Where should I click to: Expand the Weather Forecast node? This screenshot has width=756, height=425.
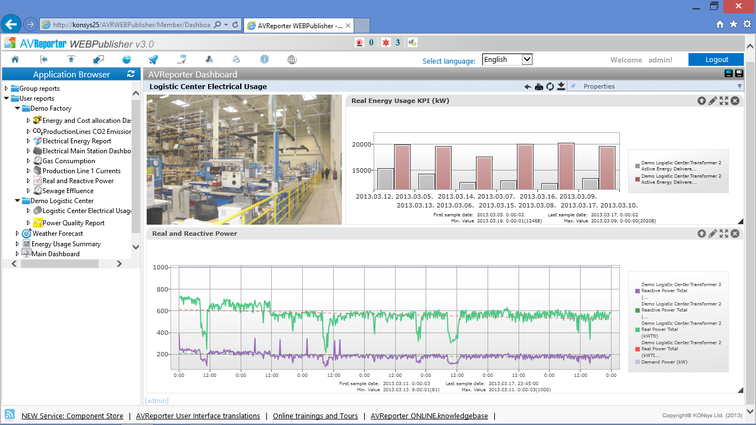point(17,233)
